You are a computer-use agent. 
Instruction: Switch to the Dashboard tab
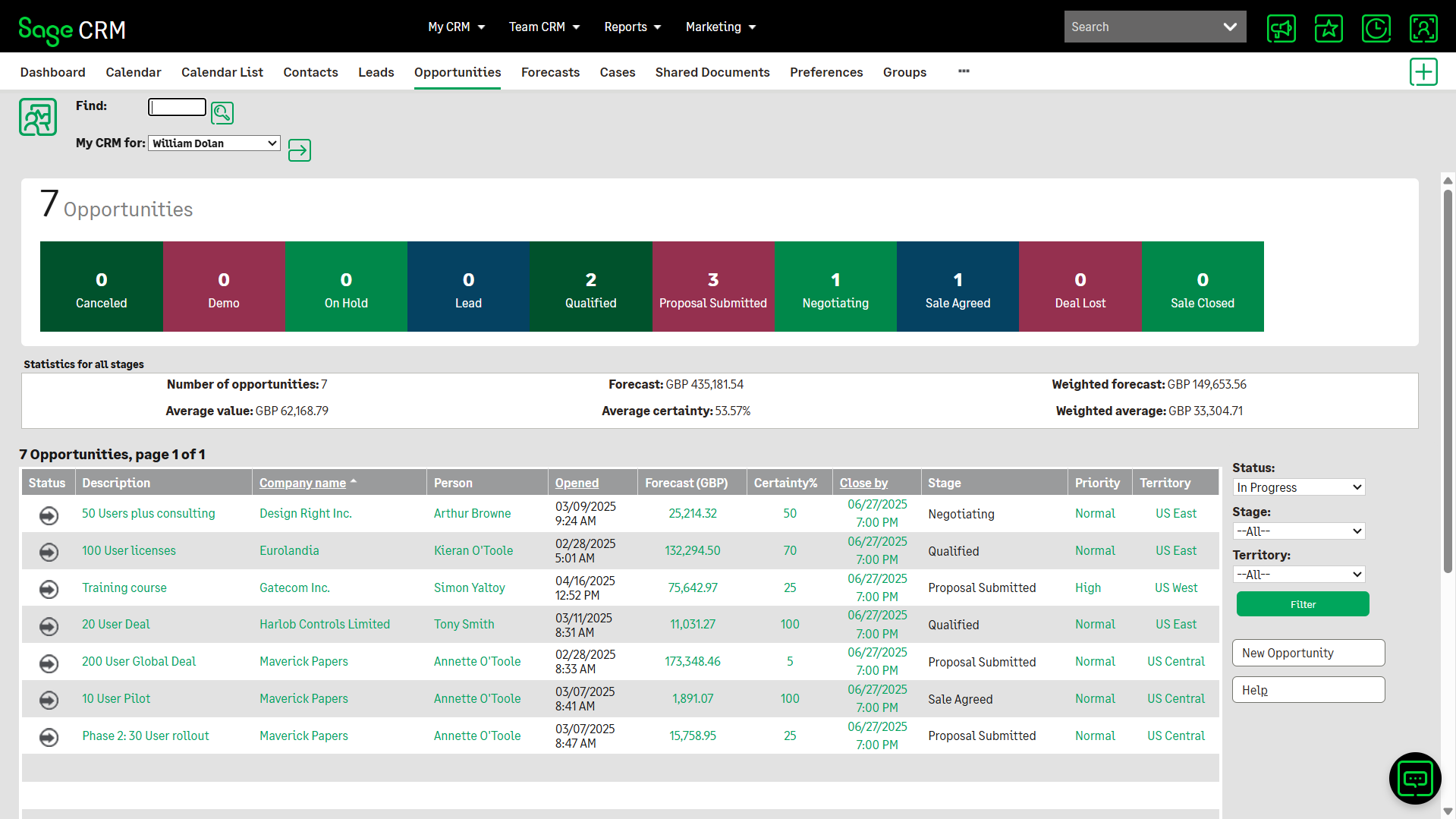click(52, 72)
